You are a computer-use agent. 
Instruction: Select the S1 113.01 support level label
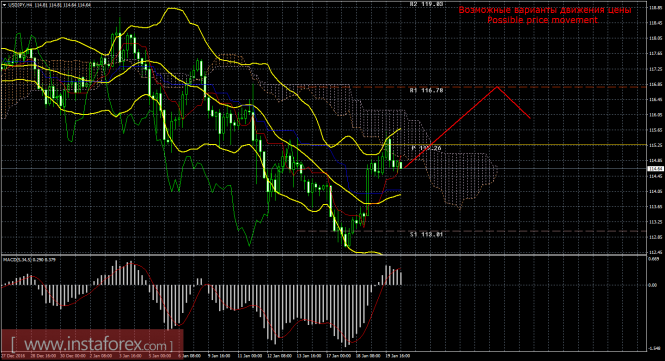(426, 234)
